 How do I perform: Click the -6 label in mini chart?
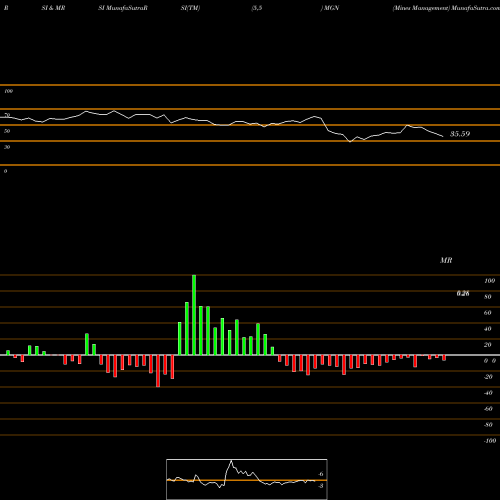click(x=320, y=474)
